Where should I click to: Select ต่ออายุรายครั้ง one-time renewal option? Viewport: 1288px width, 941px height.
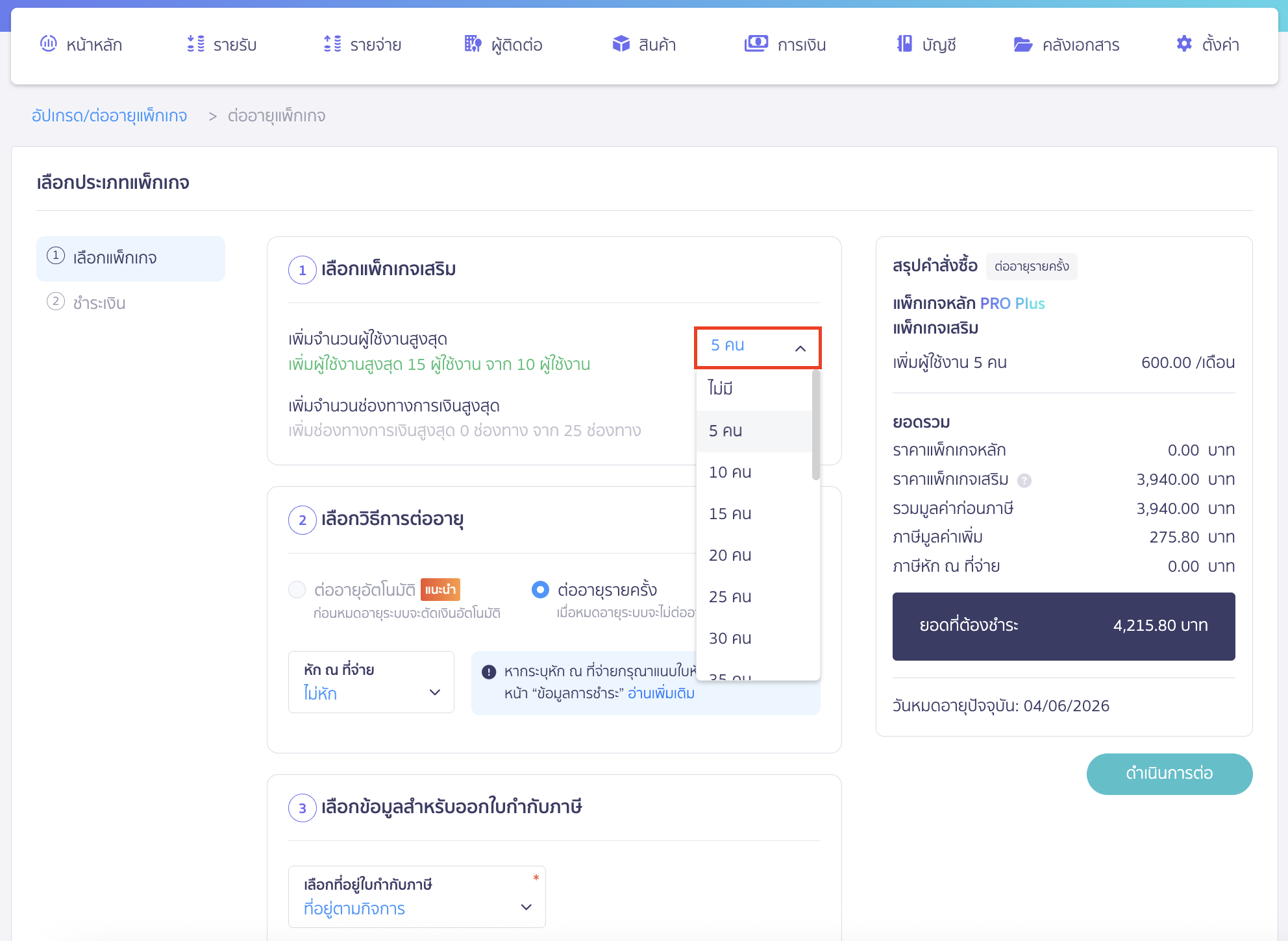pyautogui.click(x=540, y=589)
